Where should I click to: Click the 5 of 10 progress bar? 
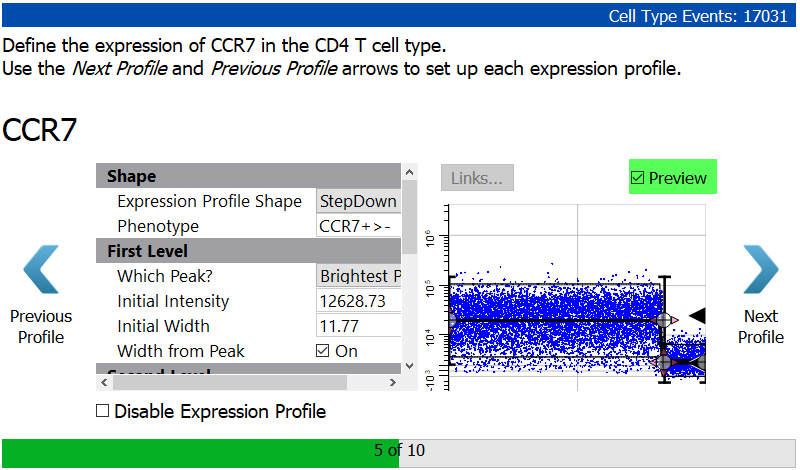[399, 451]
